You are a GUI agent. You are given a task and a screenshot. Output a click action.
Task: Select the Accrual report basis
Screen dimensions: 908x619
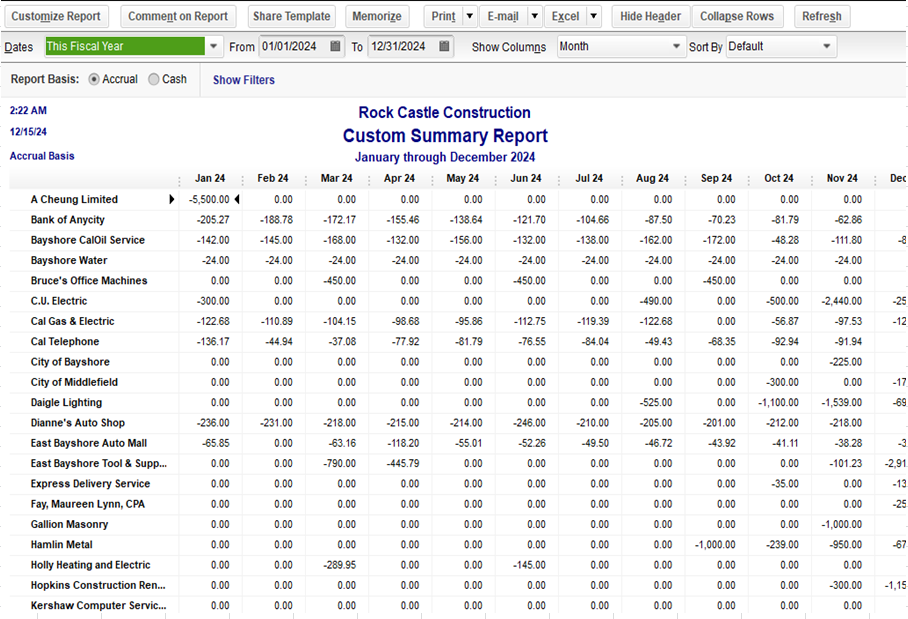coord(95,80)
